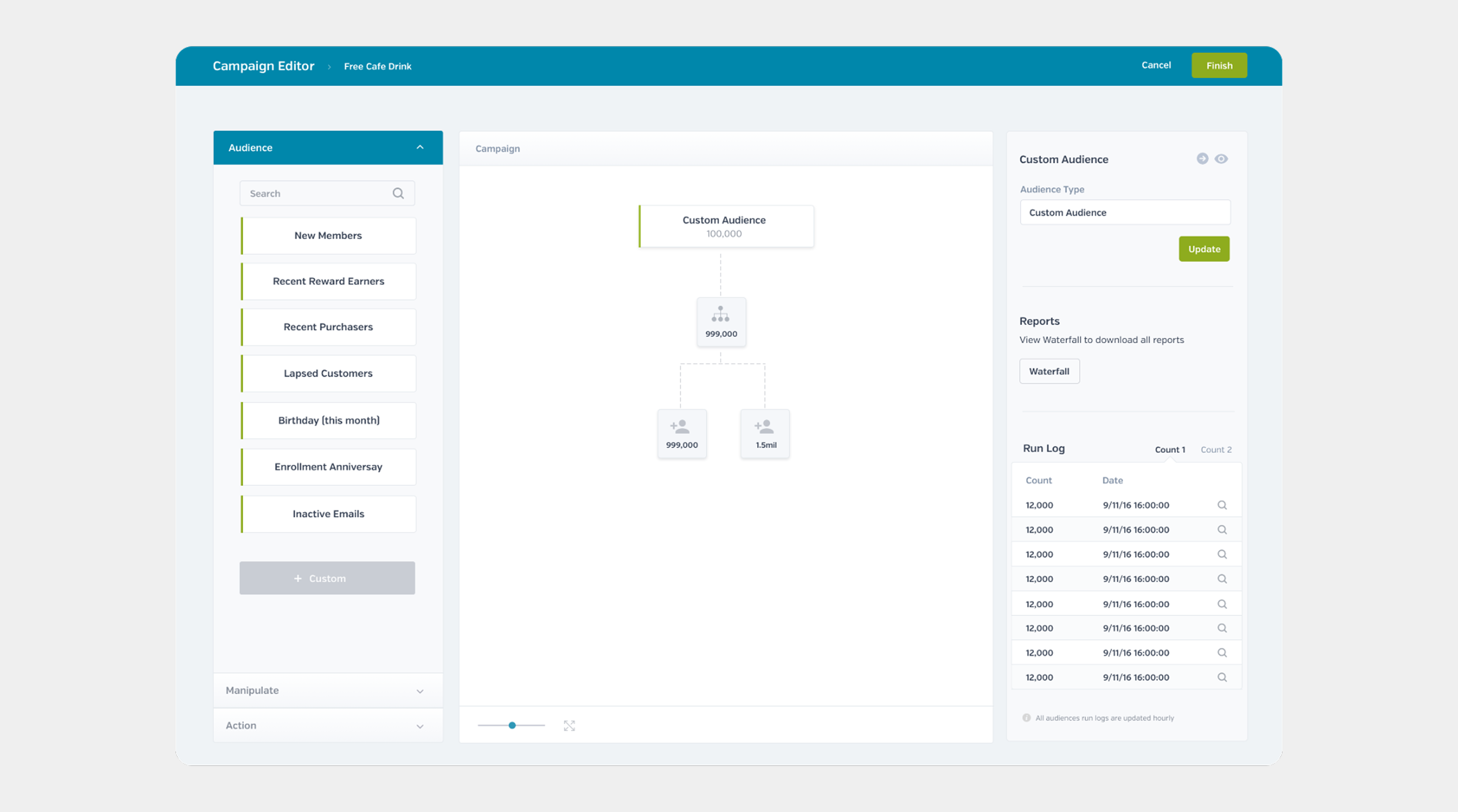The image size is (1458, 812).
Task: Select Recent Purchasers audience
Action: point(328,327)
